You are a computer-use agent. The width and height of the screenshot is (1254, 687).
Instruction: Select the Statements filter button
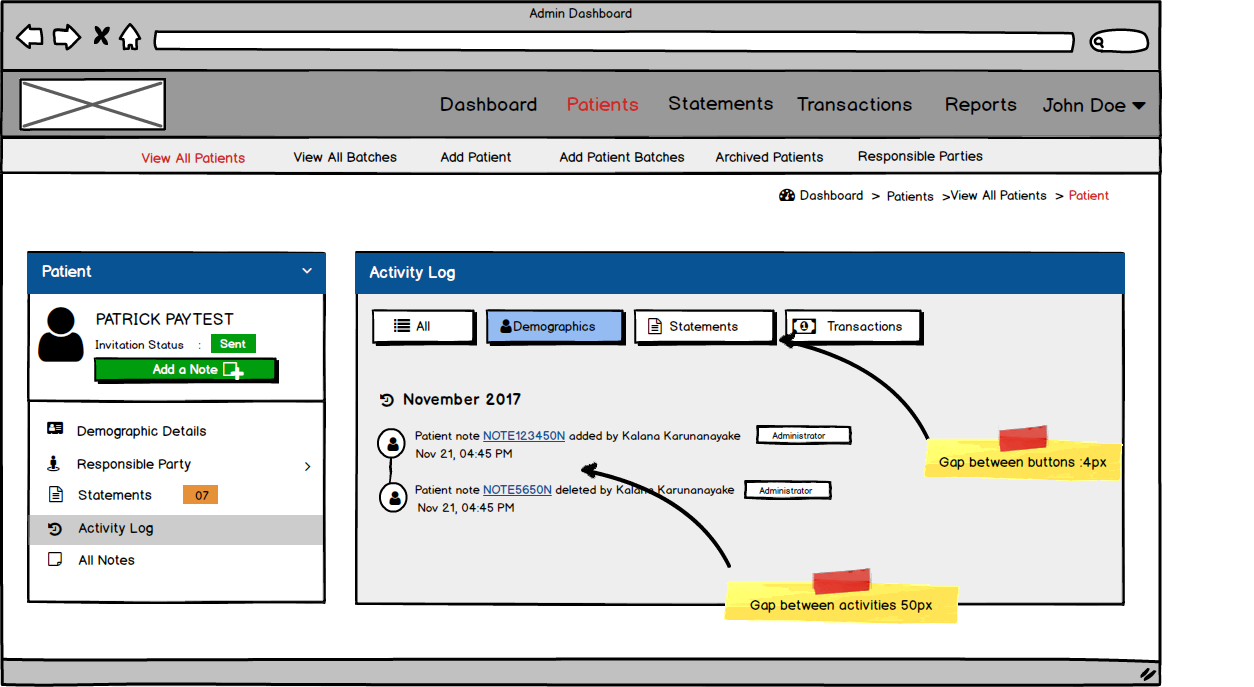pyautogui.click(x=705, y=327)
